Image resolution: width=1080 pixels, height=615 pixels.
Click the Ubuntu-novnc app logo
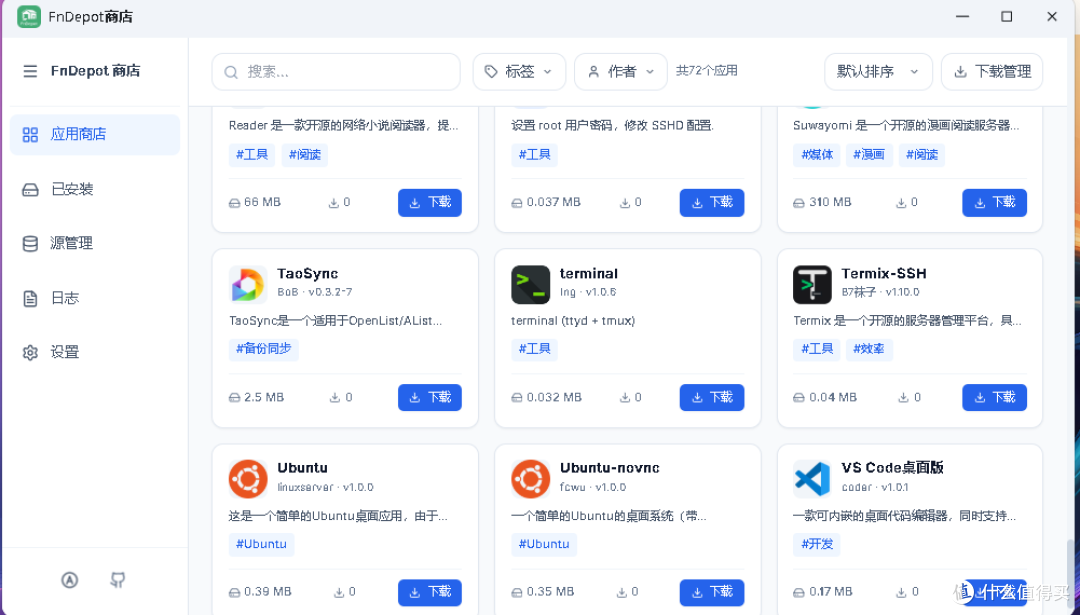point(530,479)
